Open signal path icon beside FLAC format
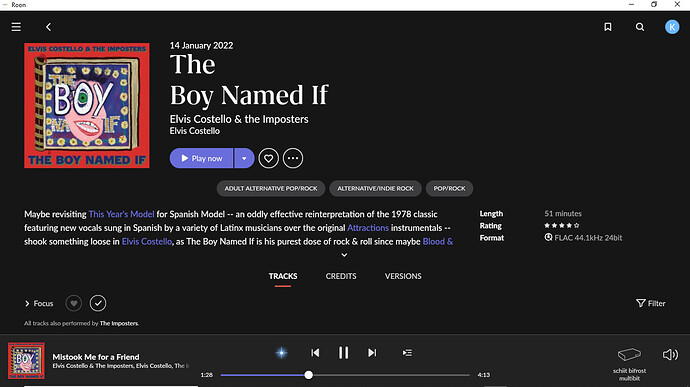Viewport: 690px width, 387px height. coord(548,237)
